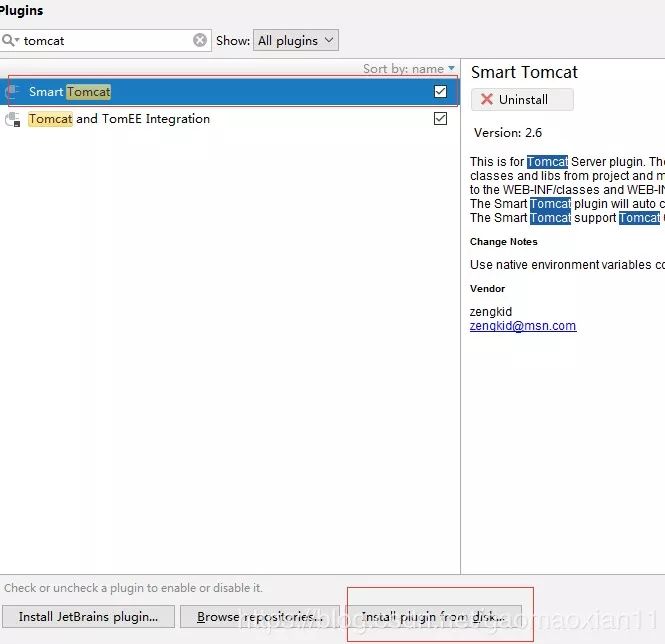Click the Plugins dialog heading
The height and width of the screenshot is (644, 665).
tap(21, 10)
